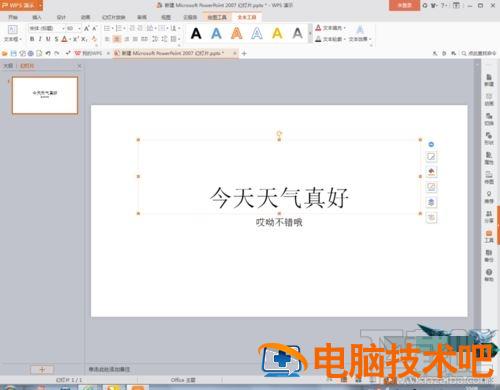The width and height of the screenshot is (500, 390).
Task: Open the New pane in right sidebar
Action: coord(489,80)
